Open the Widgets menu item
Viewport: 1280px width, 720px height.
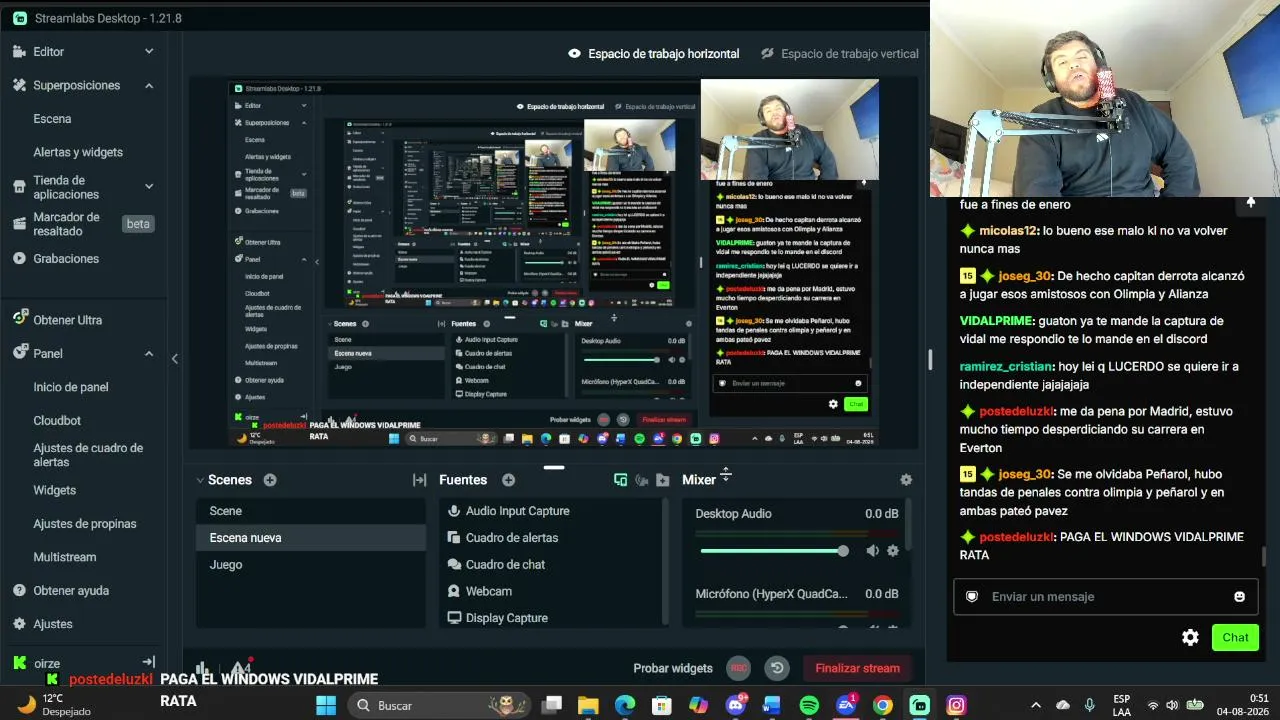coord(54,490)
